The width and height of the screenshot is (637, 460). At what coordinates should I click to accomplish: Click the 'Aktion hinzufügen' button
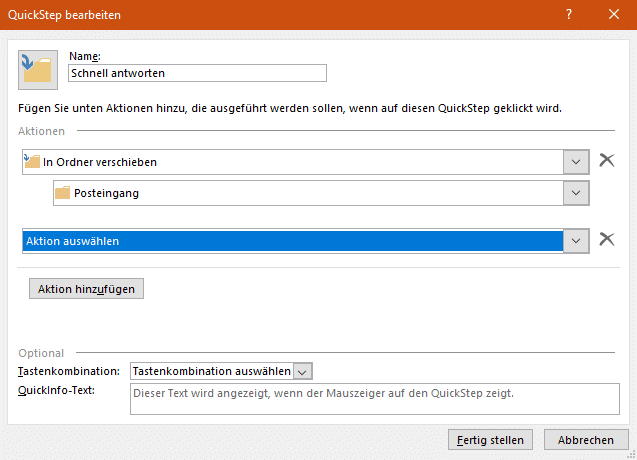tap(86, 289)
